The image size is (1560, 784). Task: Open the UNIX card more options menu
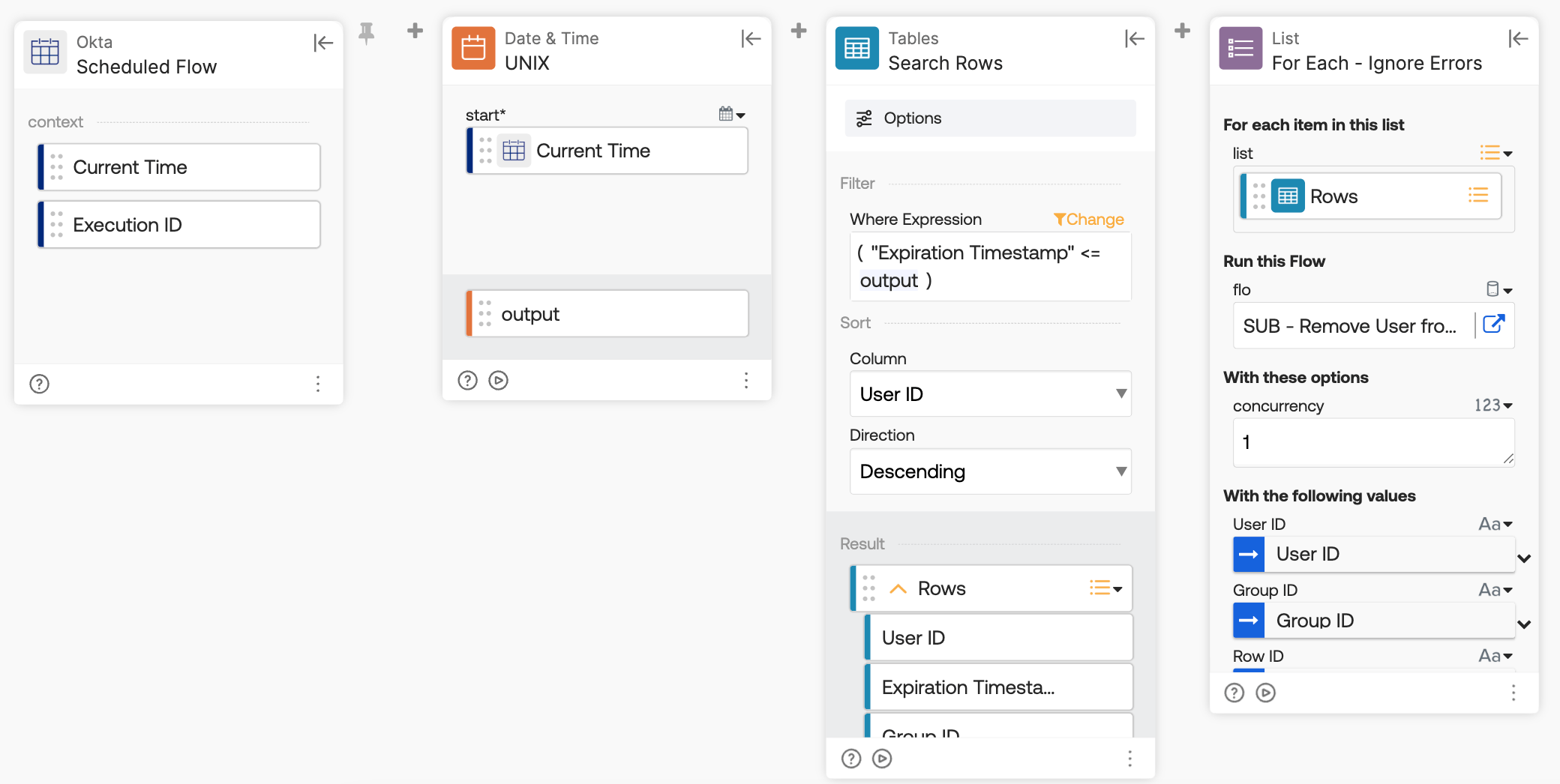tap(746, 381)
